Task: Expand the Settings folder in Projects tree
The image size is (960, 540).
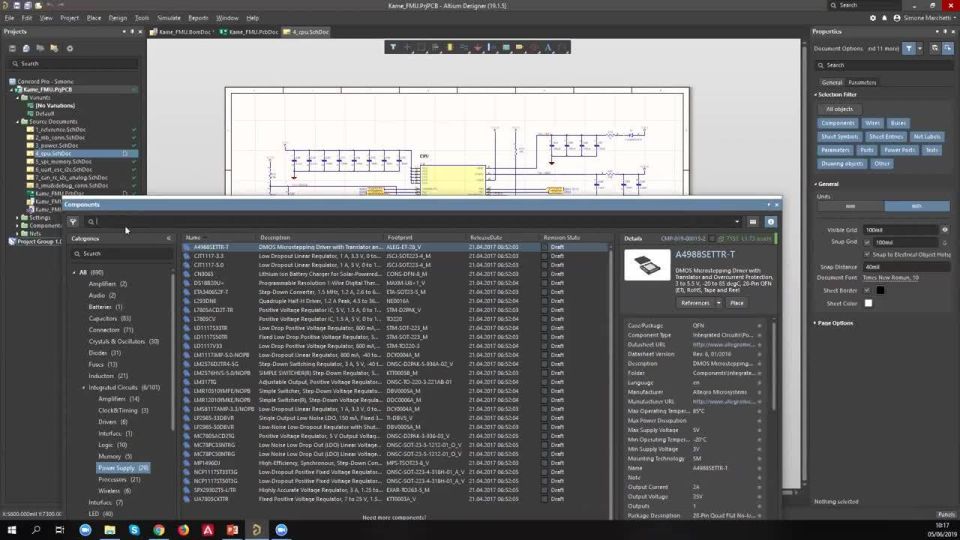Action: (x=18, y=217)
